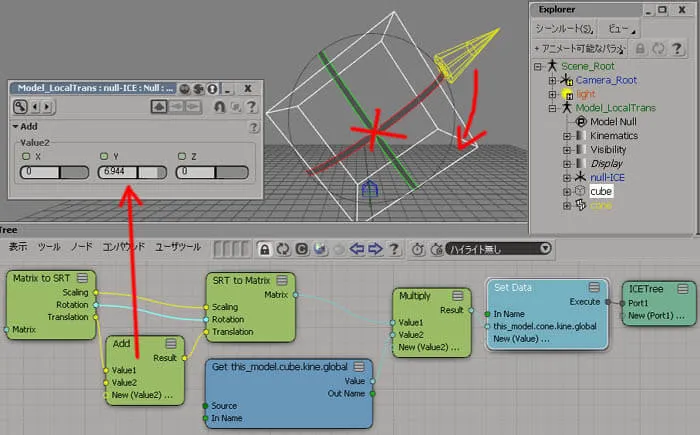Expand the Camera_Root tree node

click(x=552, y=80)
